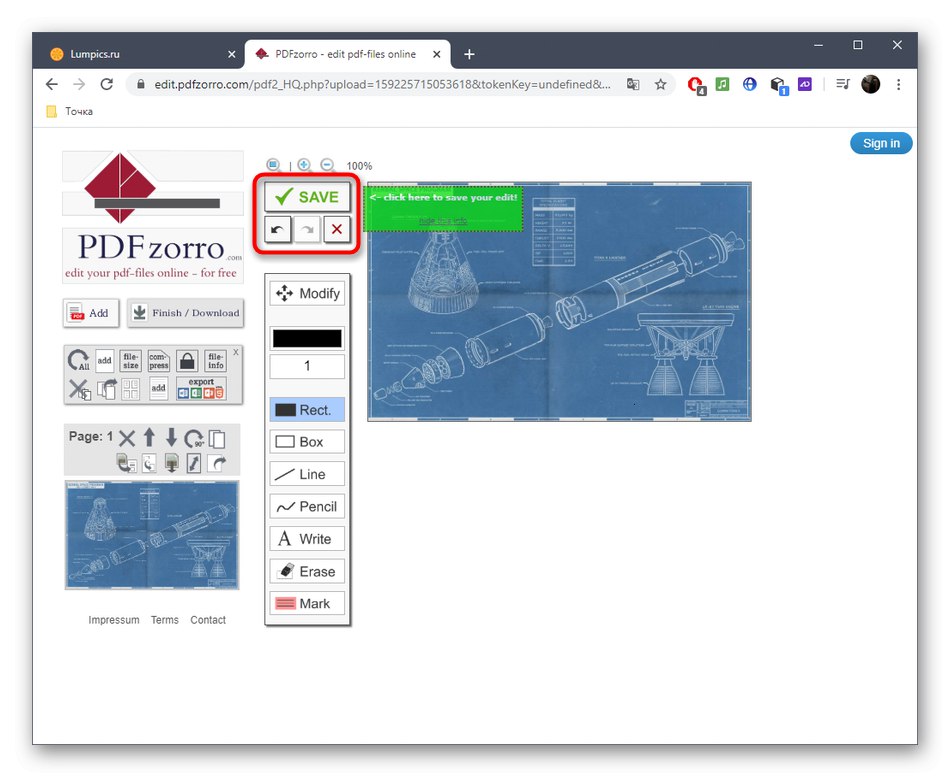Undo the last edit
Viewport: 950px width, 777px height.
coord(277,229)
